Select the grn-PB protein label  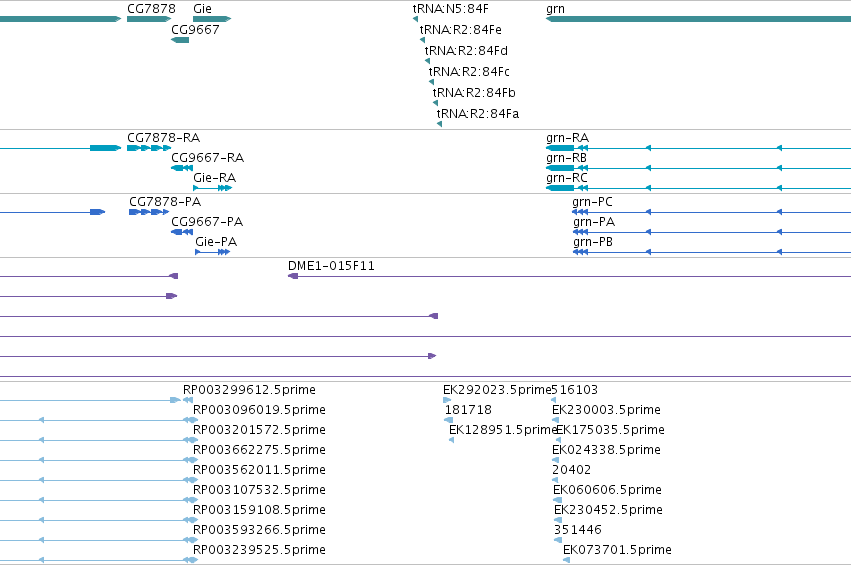(593, 242)
